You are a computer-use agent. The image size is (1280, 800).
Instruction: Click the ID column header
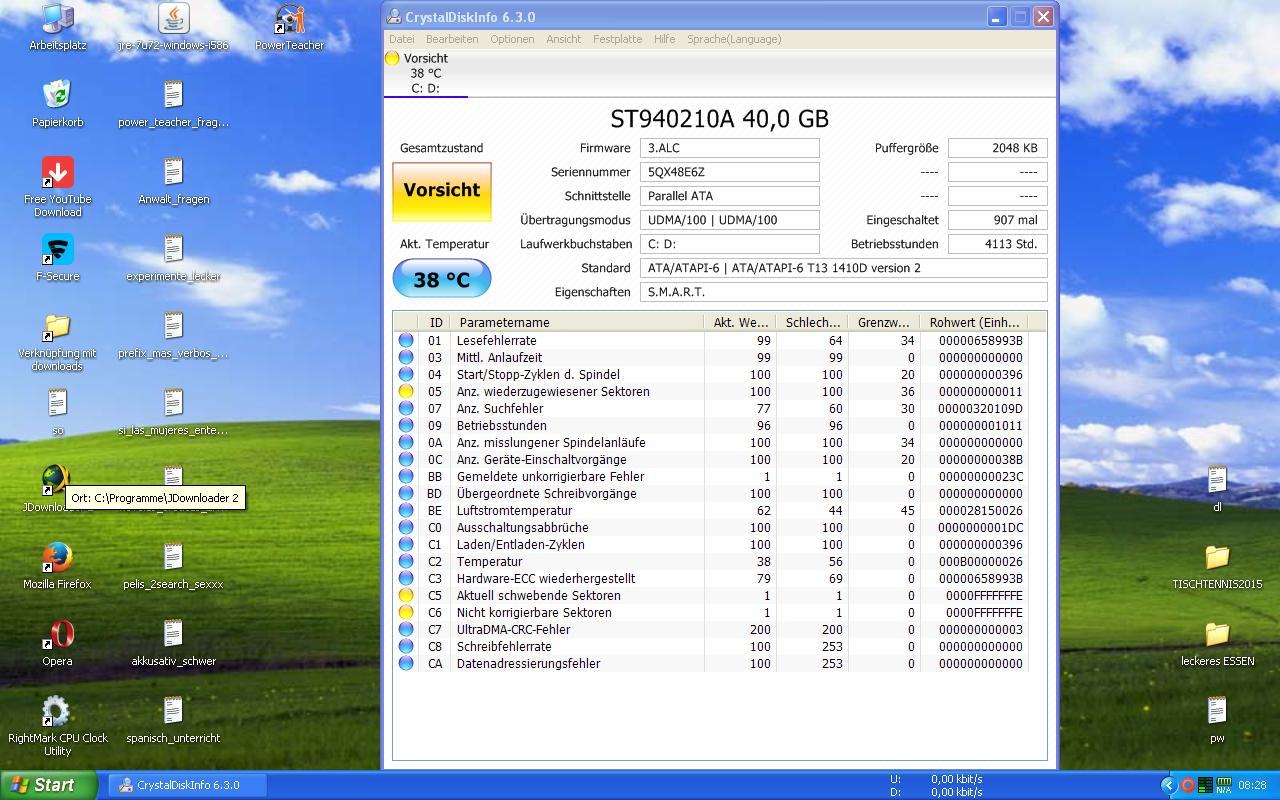point(435,322)
